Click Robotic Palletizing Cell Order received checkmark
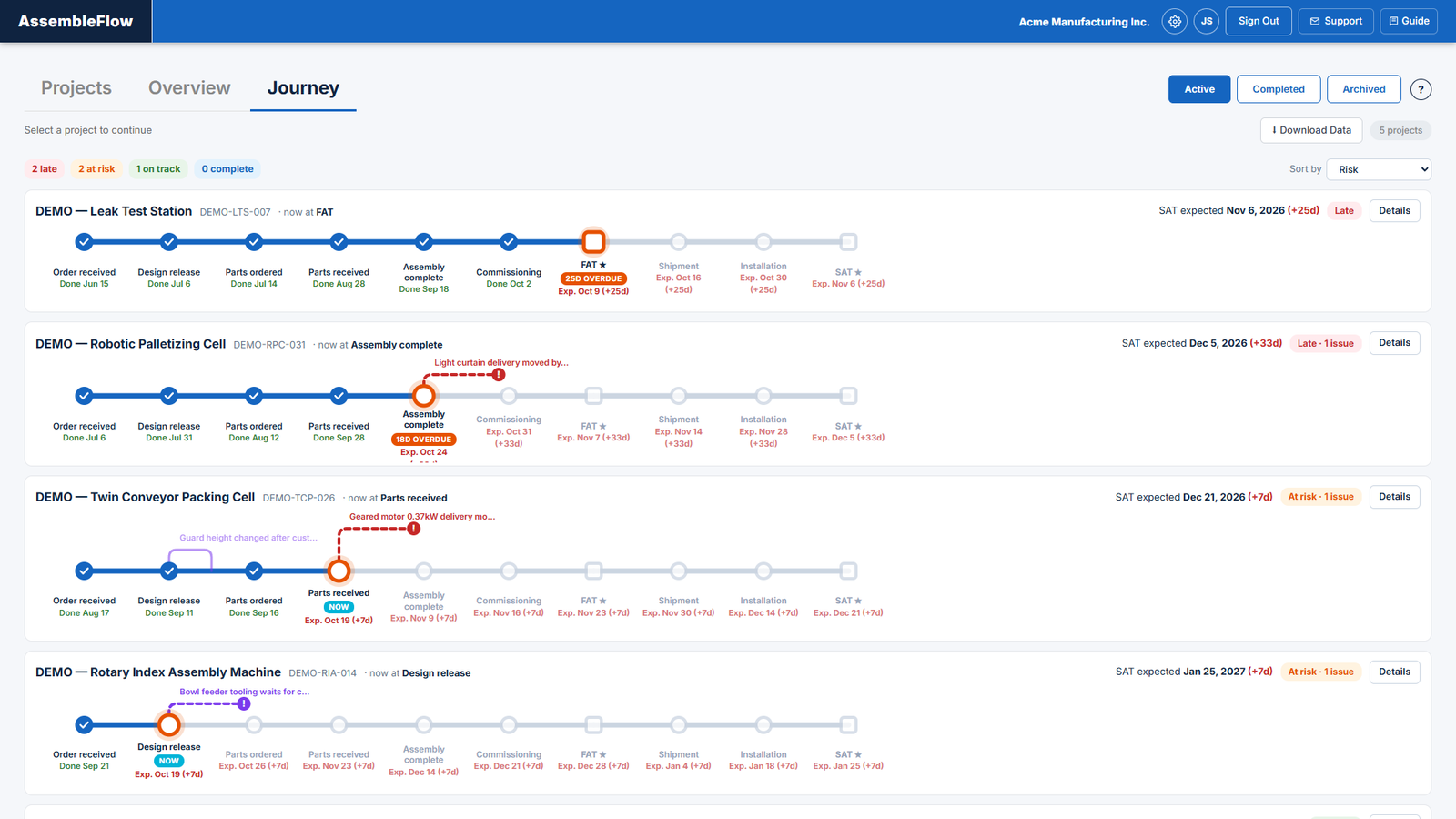Viewport: 1456px width, 819px height. point(84,396)
